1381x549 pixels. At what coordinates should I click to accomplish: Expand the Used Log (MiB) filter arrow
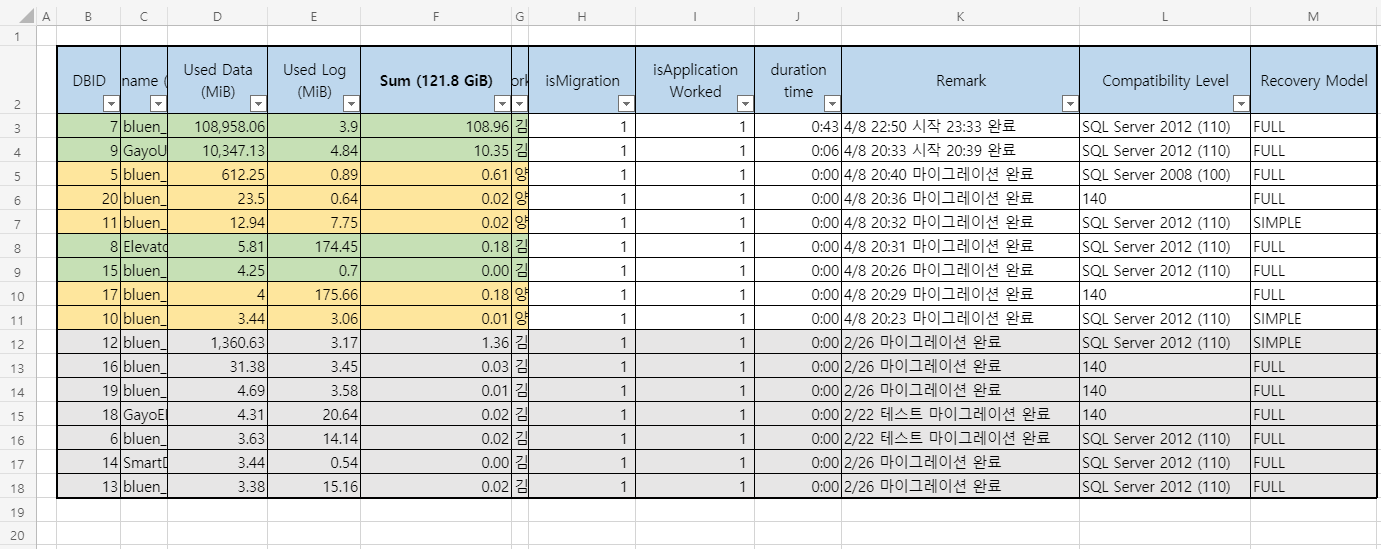(351, 104)
